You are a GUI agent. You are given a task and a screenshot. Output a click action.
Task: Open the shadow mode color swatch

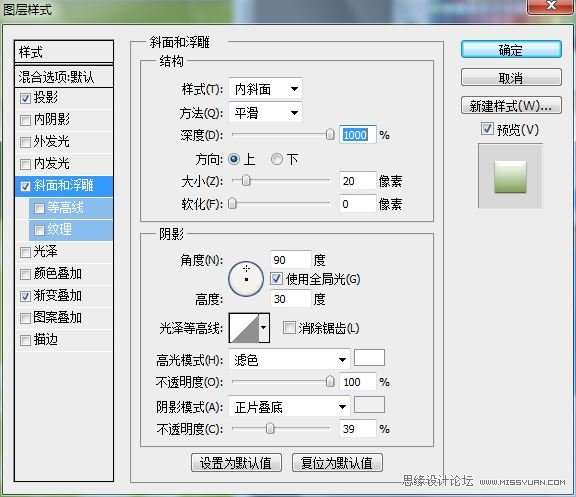coord(369,405)
